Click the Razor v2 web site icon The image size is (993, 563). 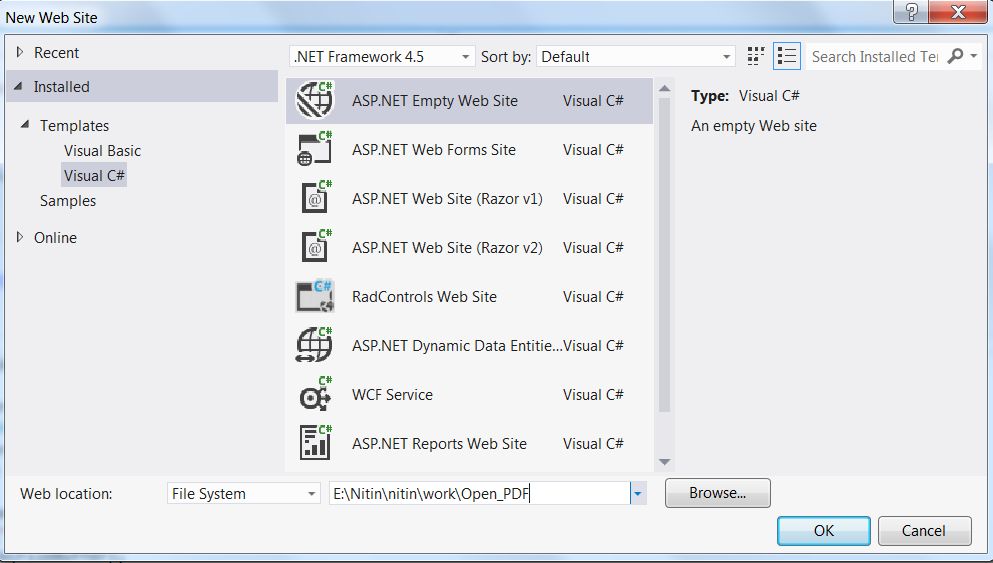pos(316,247)
